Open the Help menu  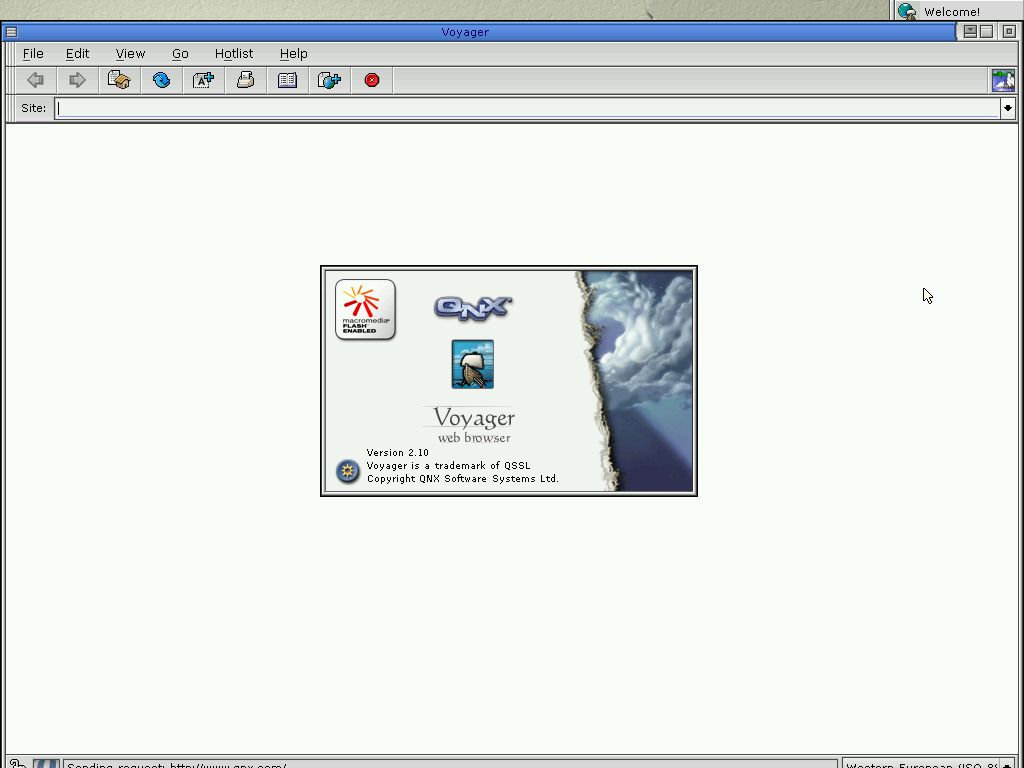point(293,54)
